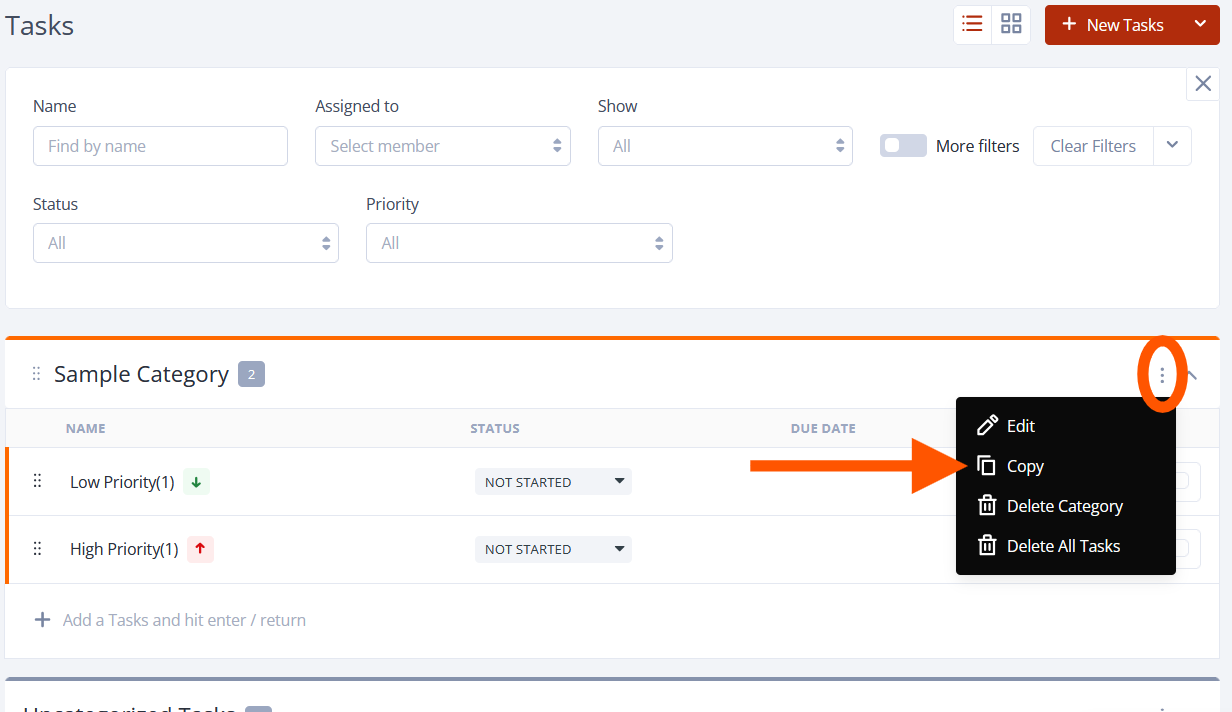Sort by DUE DATE column header
Screen dimensions: 1232x712
823,428
